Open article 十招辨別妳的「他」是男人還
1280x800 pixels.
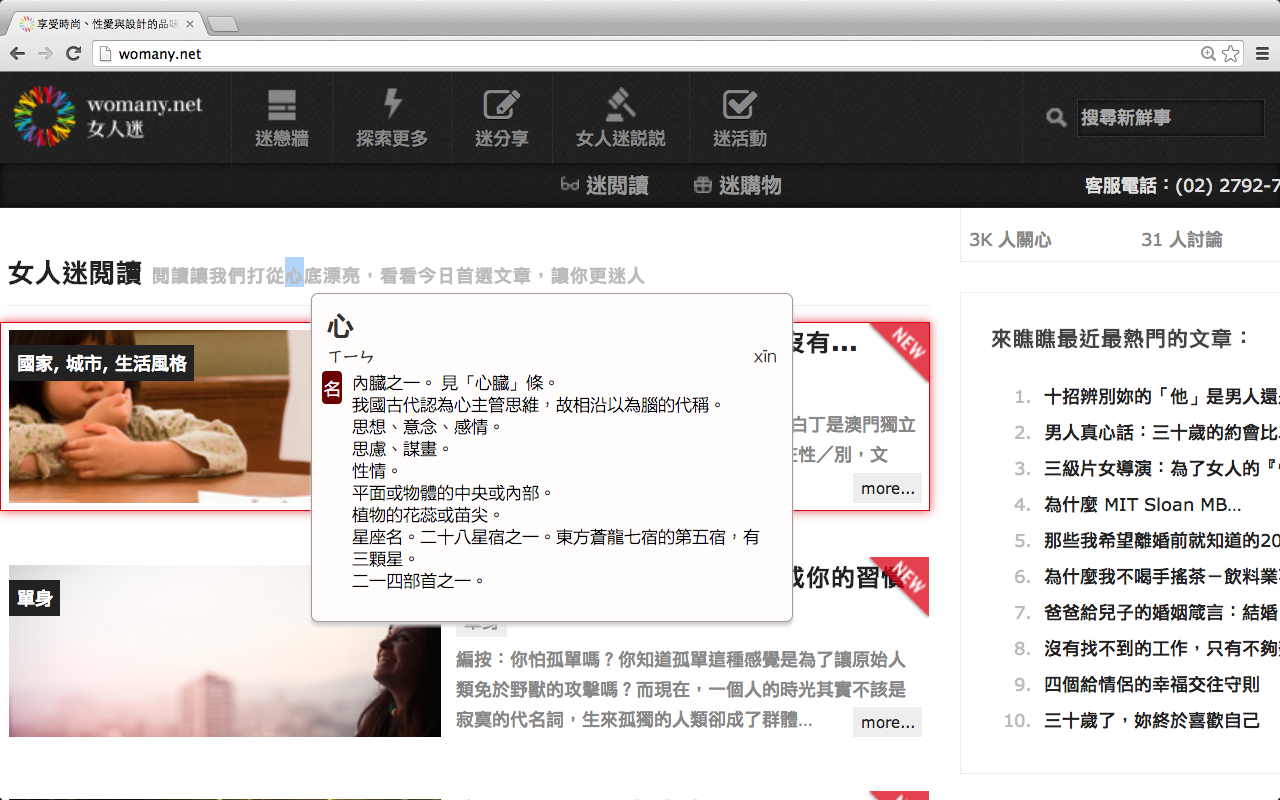pos(1161,397)
